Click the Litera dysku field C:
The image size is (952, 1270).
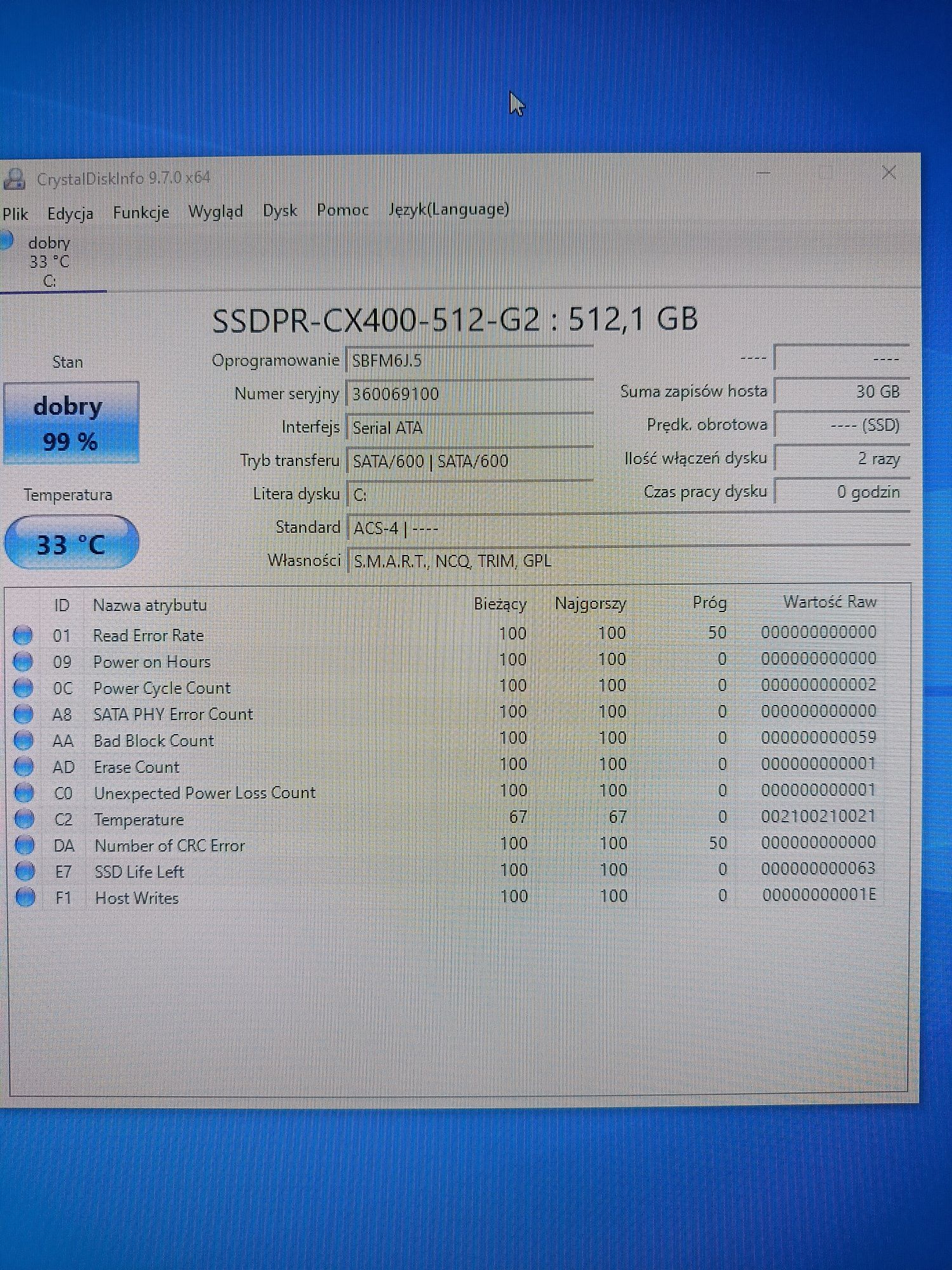470,494
